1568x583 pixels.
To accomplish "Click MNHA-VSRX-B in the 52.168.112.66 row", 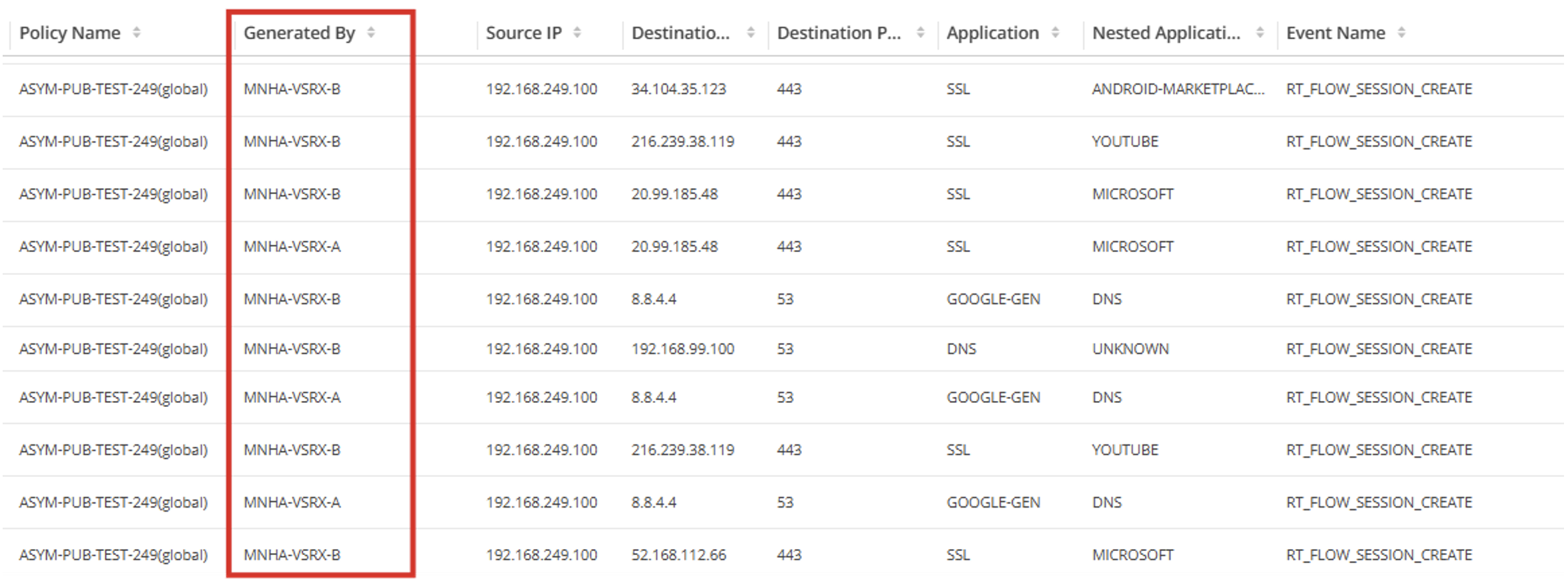I will (x=292, y=555).
